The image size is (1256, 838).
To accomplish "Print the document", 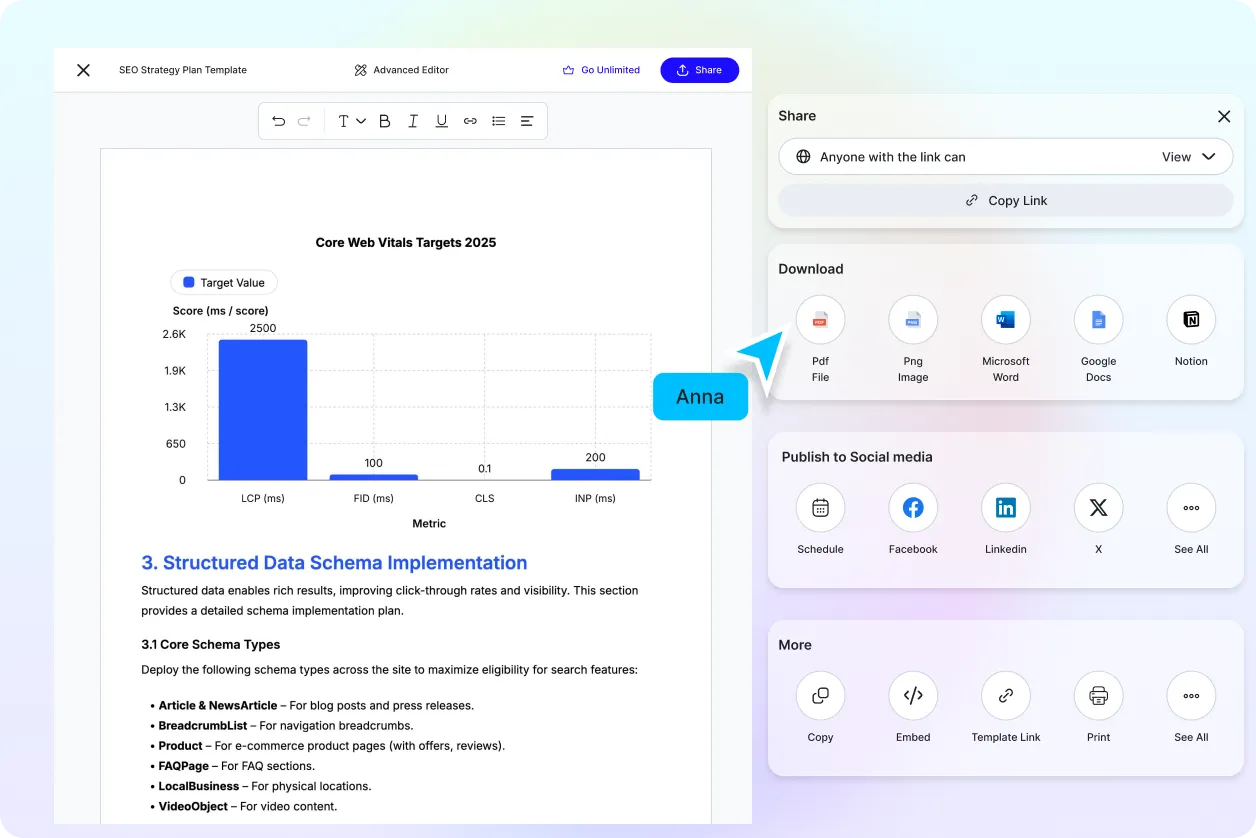I will click(1098, 696).
